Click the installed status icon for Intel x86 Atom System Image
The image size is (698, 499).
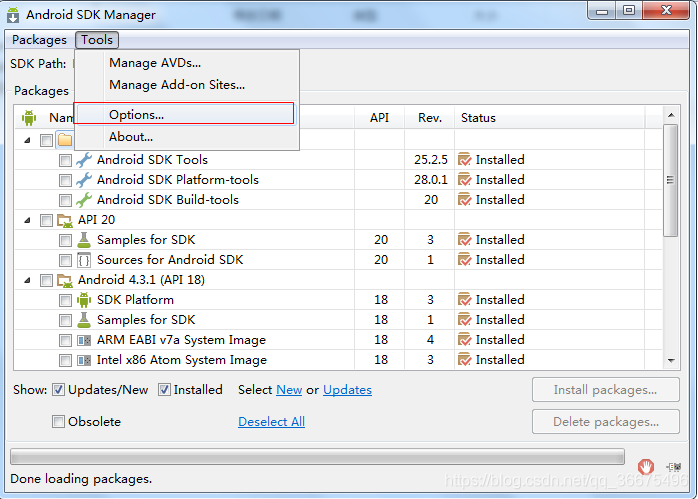click(464, 360)
